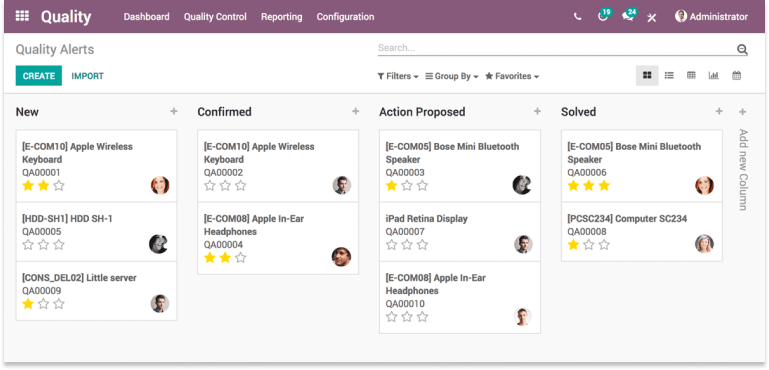The image size is (769, 370).
Task: Open the Quality Control menu
Action: pos(215,17)
